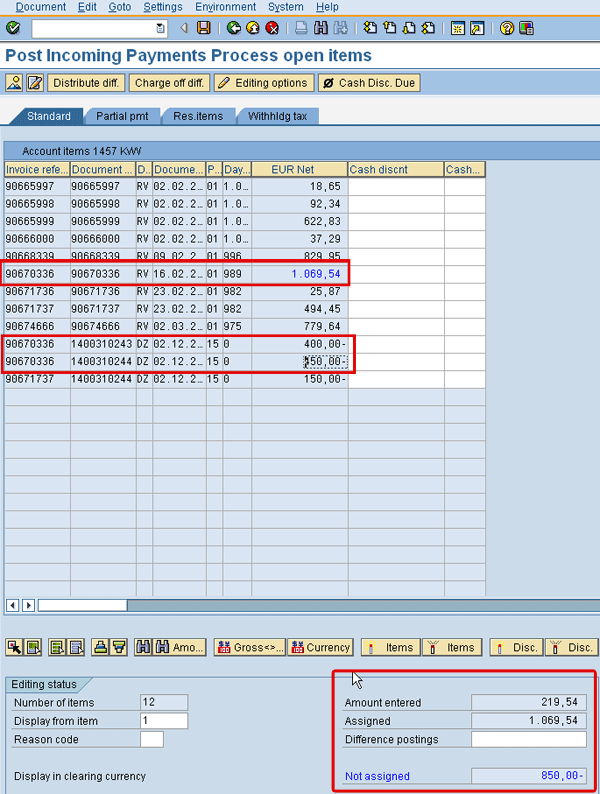The height and width of the screenshot is (794, 600).
Task: Click the Reason code input field
Action: point(151,740)
